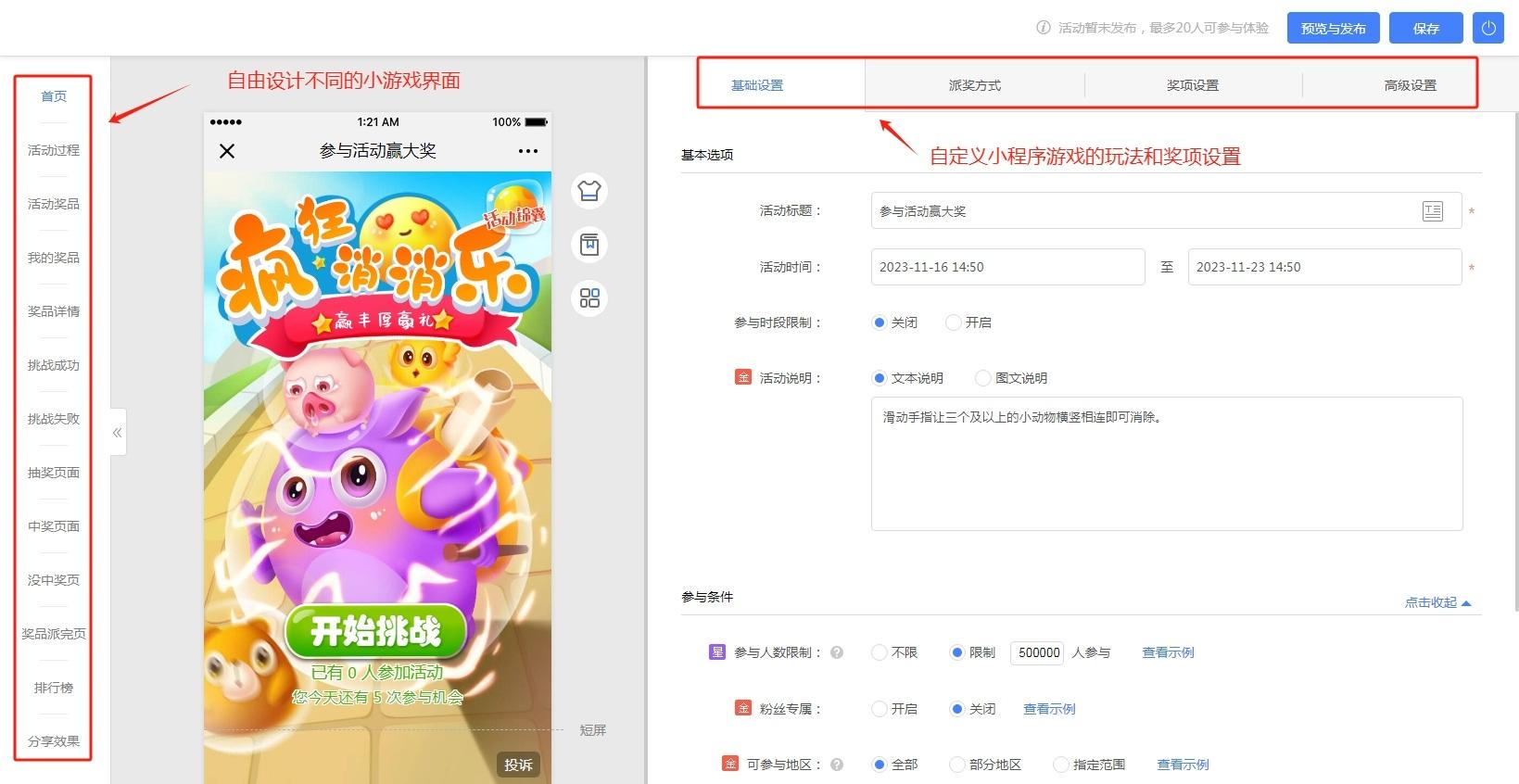
Task: Open 没中奖页 in left sidebar
Action: pyautogui.click(x=54, y=580)
